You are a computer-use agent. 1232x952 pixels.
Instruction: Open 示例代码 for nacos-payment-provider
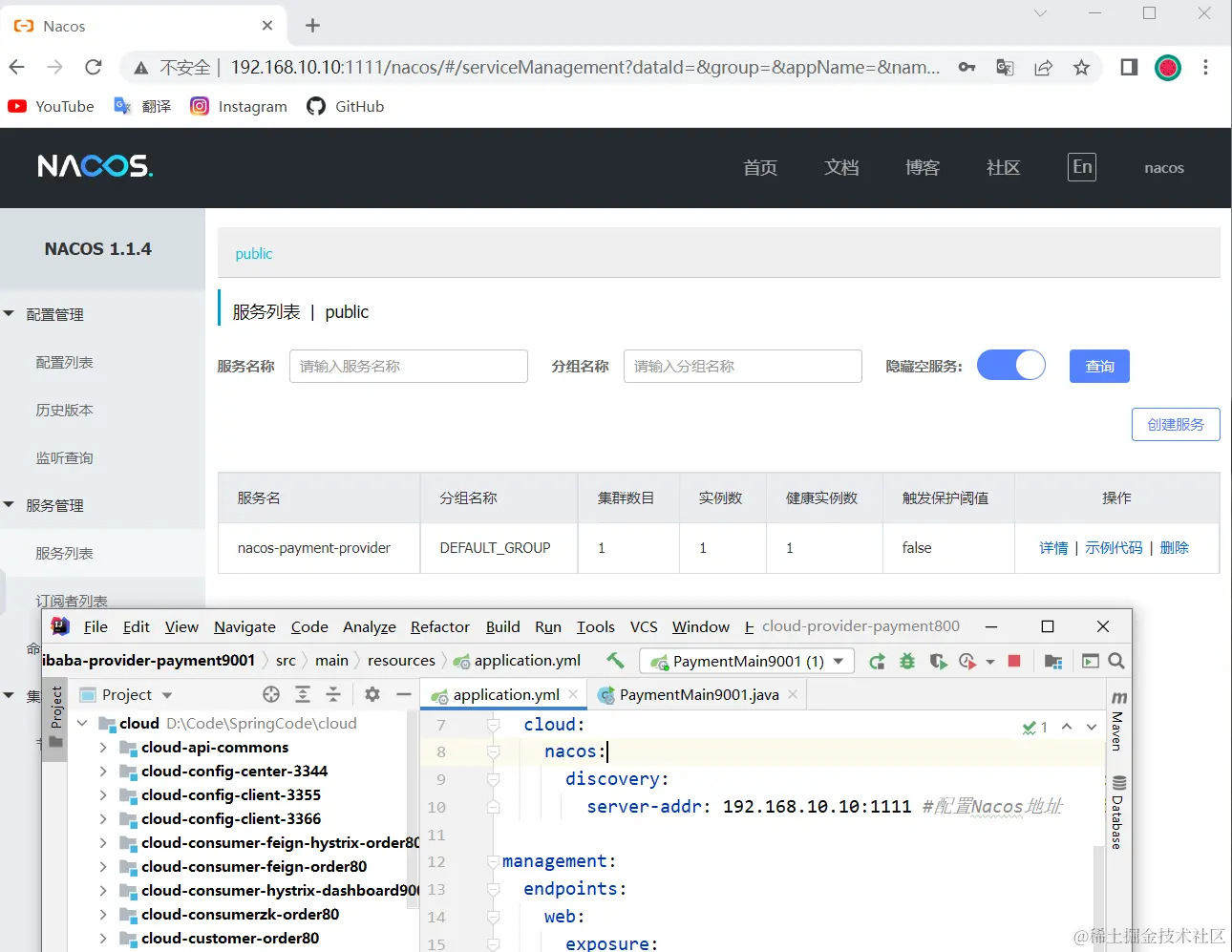pyautogui.click(x=1114, y=547)
